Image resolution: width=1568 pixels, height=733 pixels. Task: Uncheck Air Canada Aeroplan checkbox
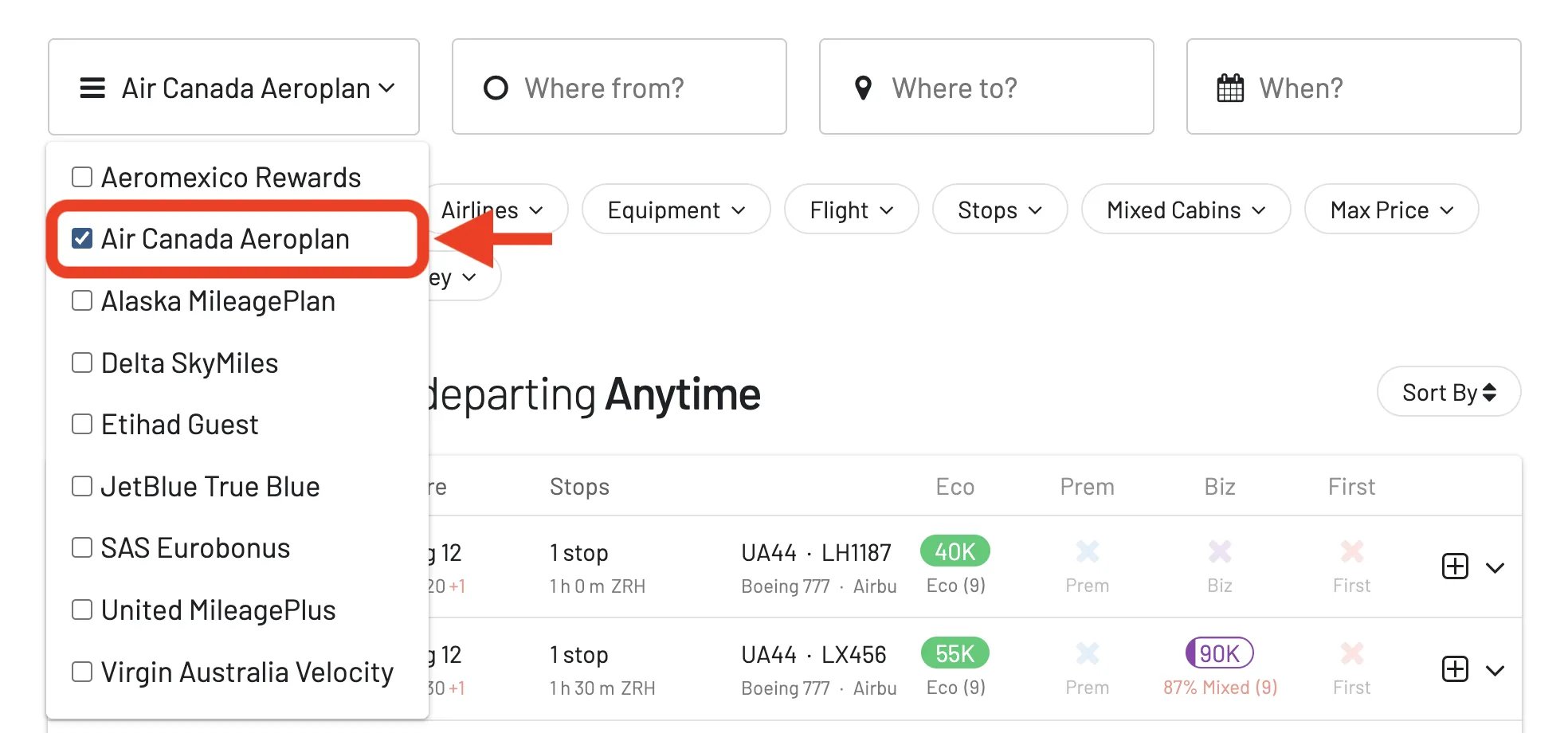click(x=82, y=238)
